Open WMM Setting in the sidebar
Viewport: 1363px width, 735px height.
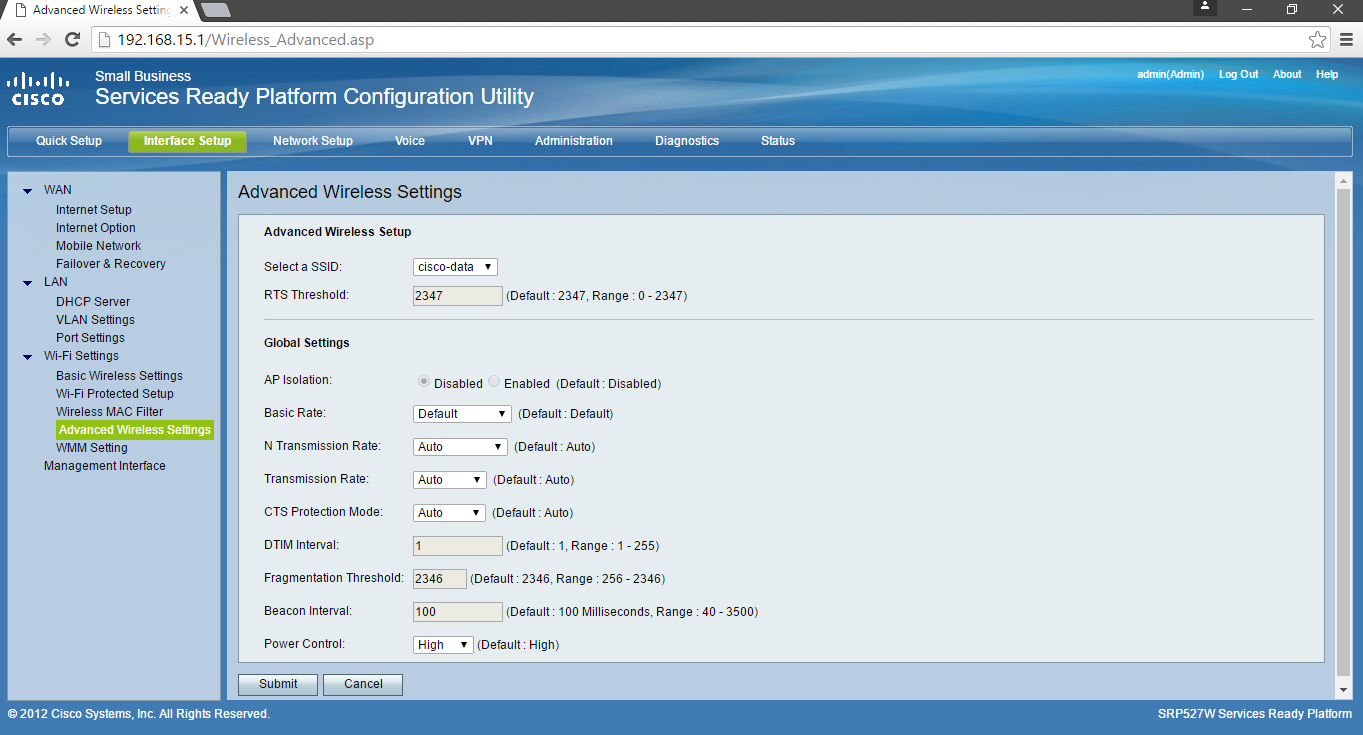tap(92, 448)
